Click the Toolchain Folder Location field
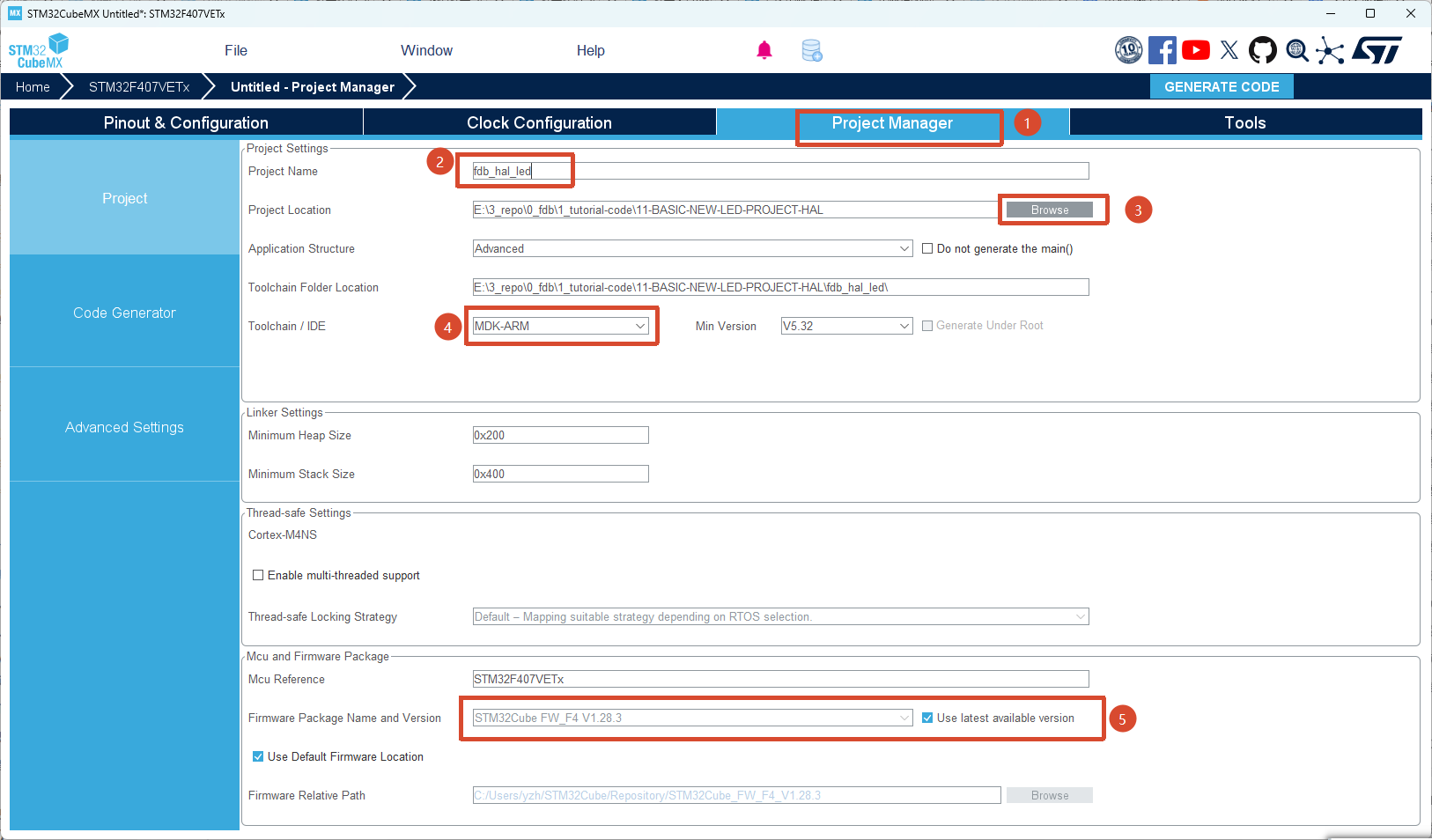 coord(780,287)
